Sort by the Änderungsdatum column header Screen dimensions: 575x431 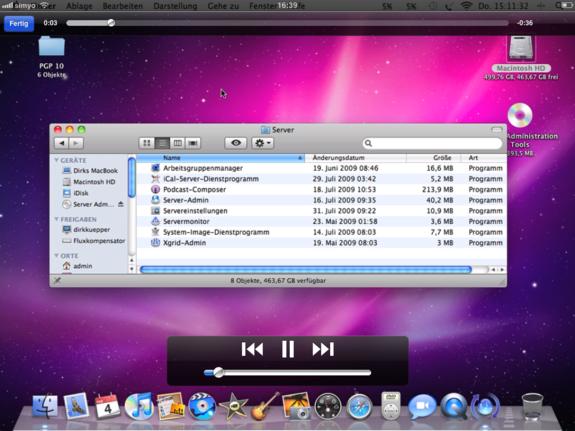click(x=355, y=158)
